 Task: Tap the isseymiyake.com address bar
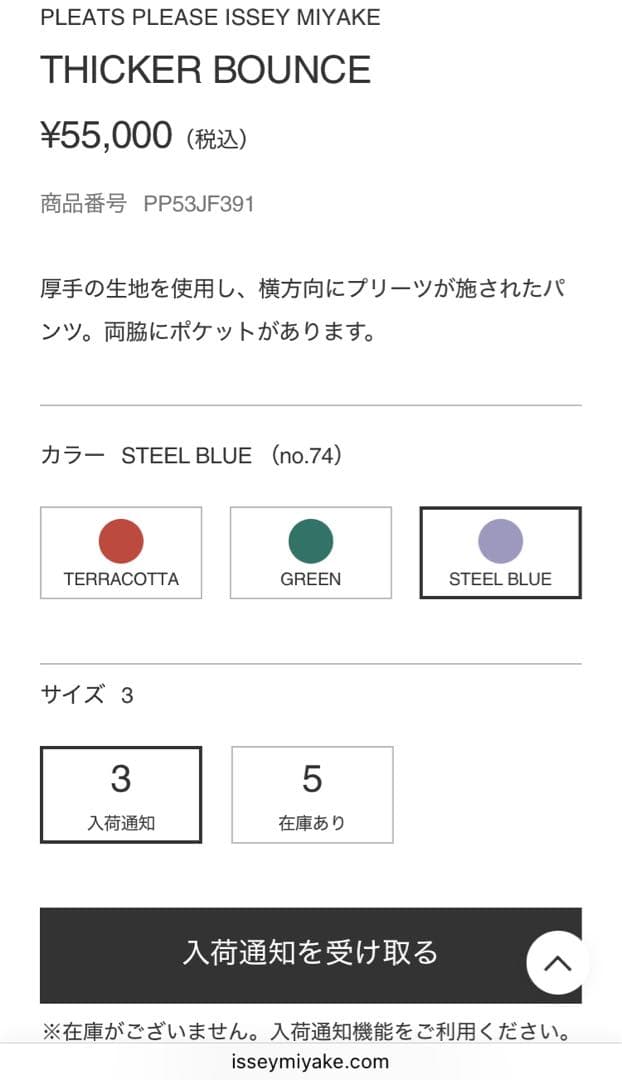pos(311,1062)
